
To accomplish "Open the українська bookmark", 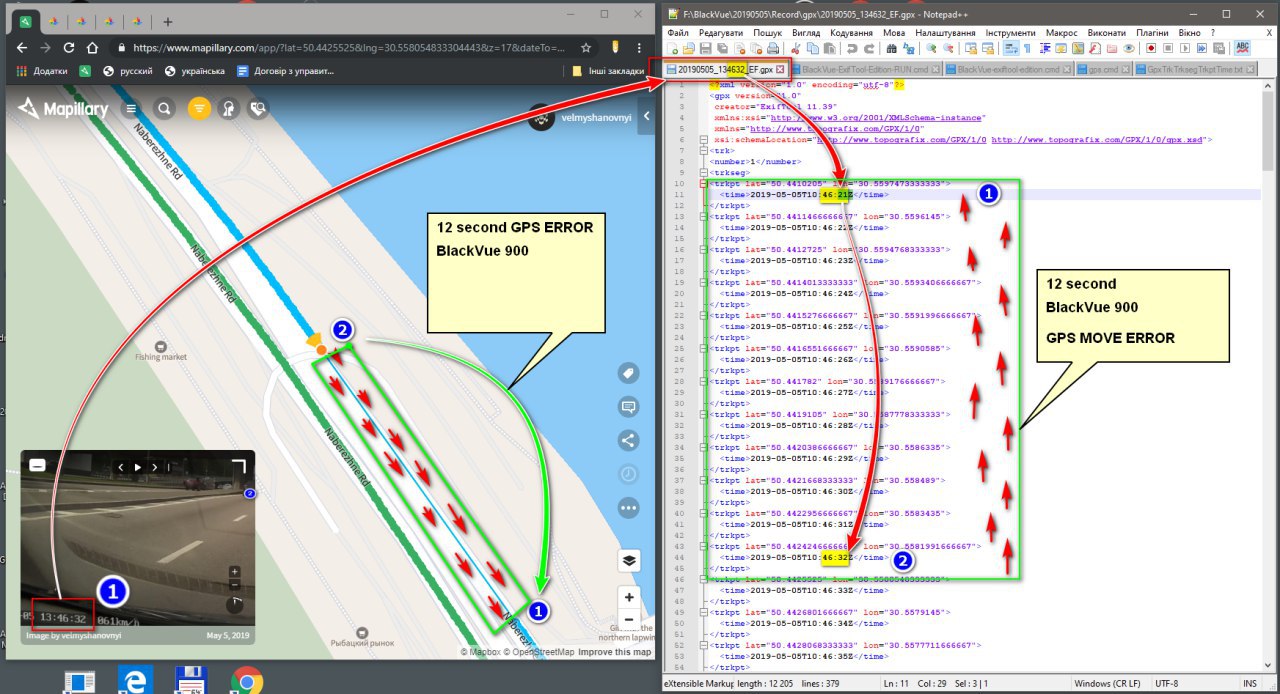I will click(x=195, y=71).
